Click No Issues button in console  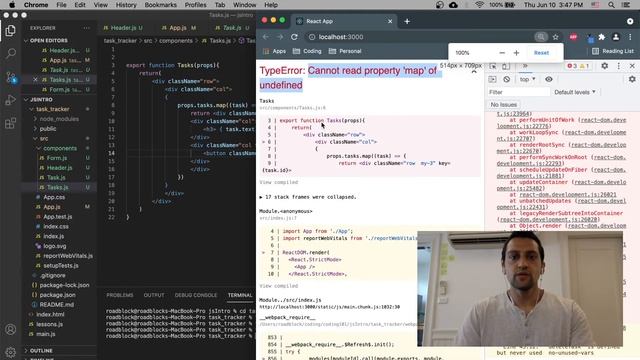[504, 105]
